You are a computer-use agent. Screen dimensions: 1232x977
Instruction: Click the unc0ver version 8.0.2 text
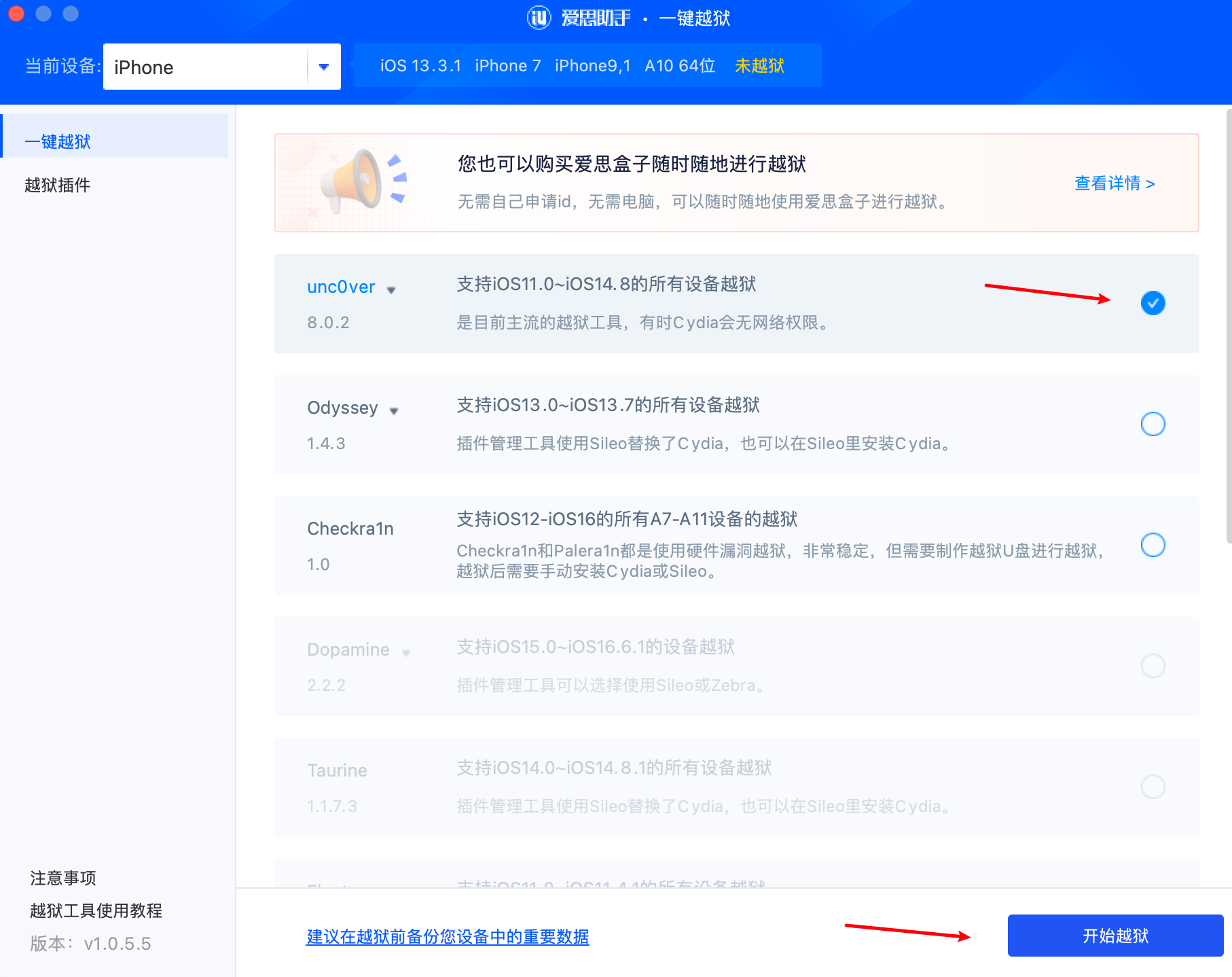point(328,322)
